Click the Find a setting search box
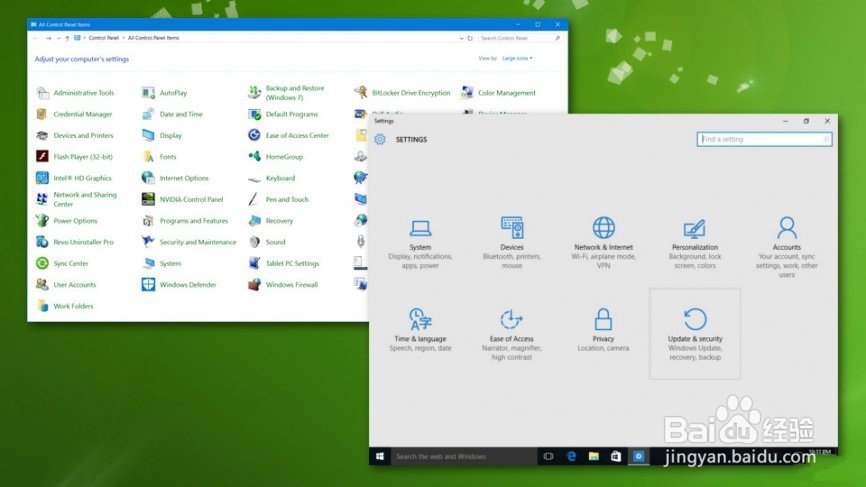 coord(764,139)
